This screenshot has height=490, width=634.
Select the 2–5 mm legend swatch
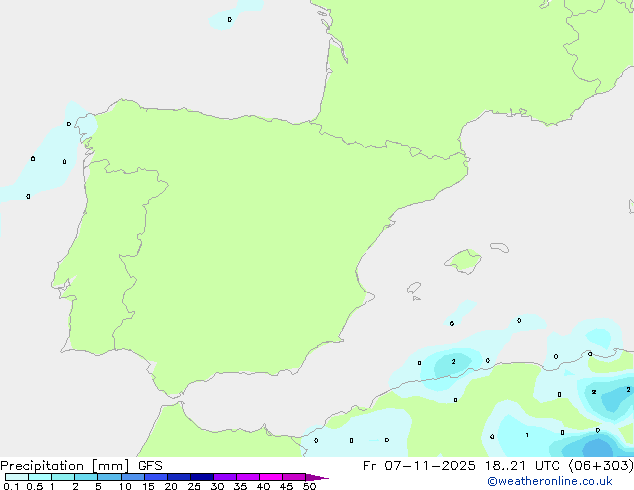point(86,477)
